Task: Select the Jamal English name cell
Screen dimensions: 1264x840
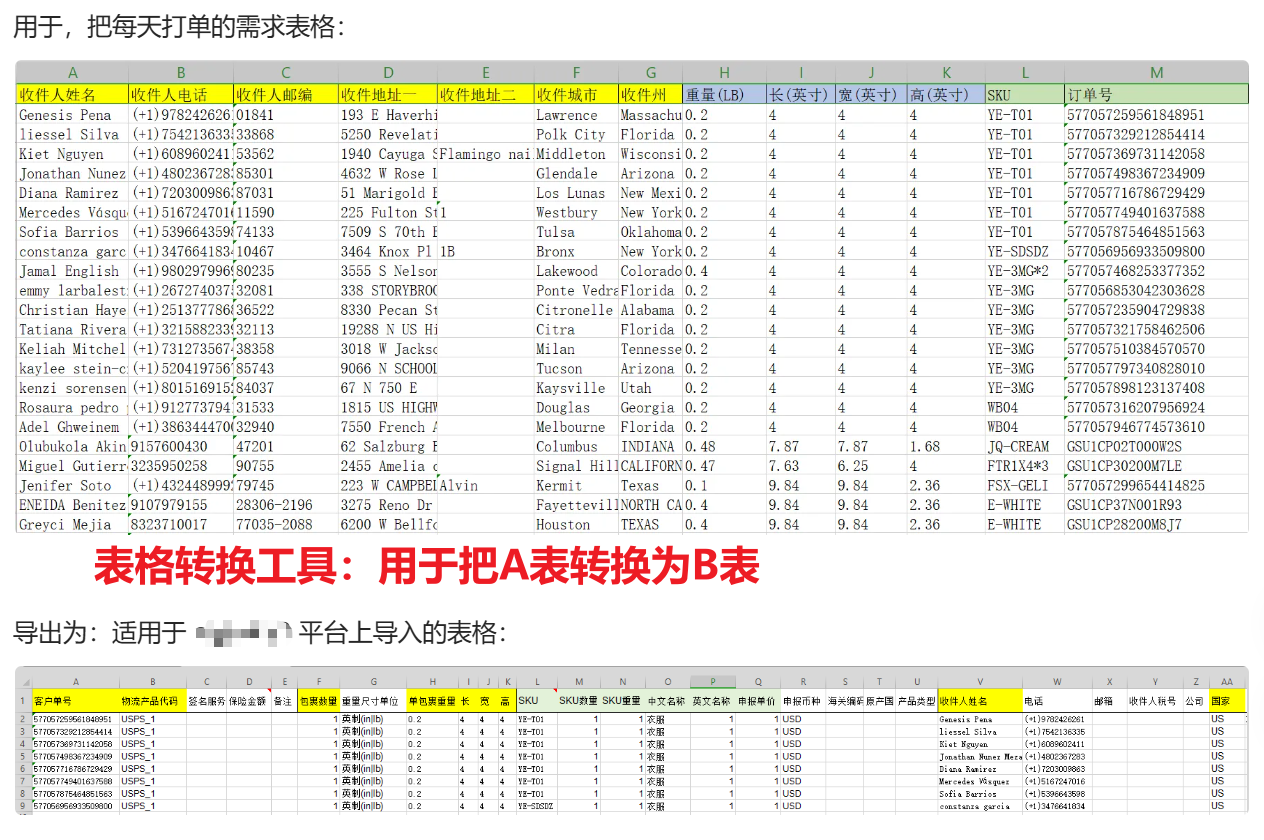Action: pos(72,271)
